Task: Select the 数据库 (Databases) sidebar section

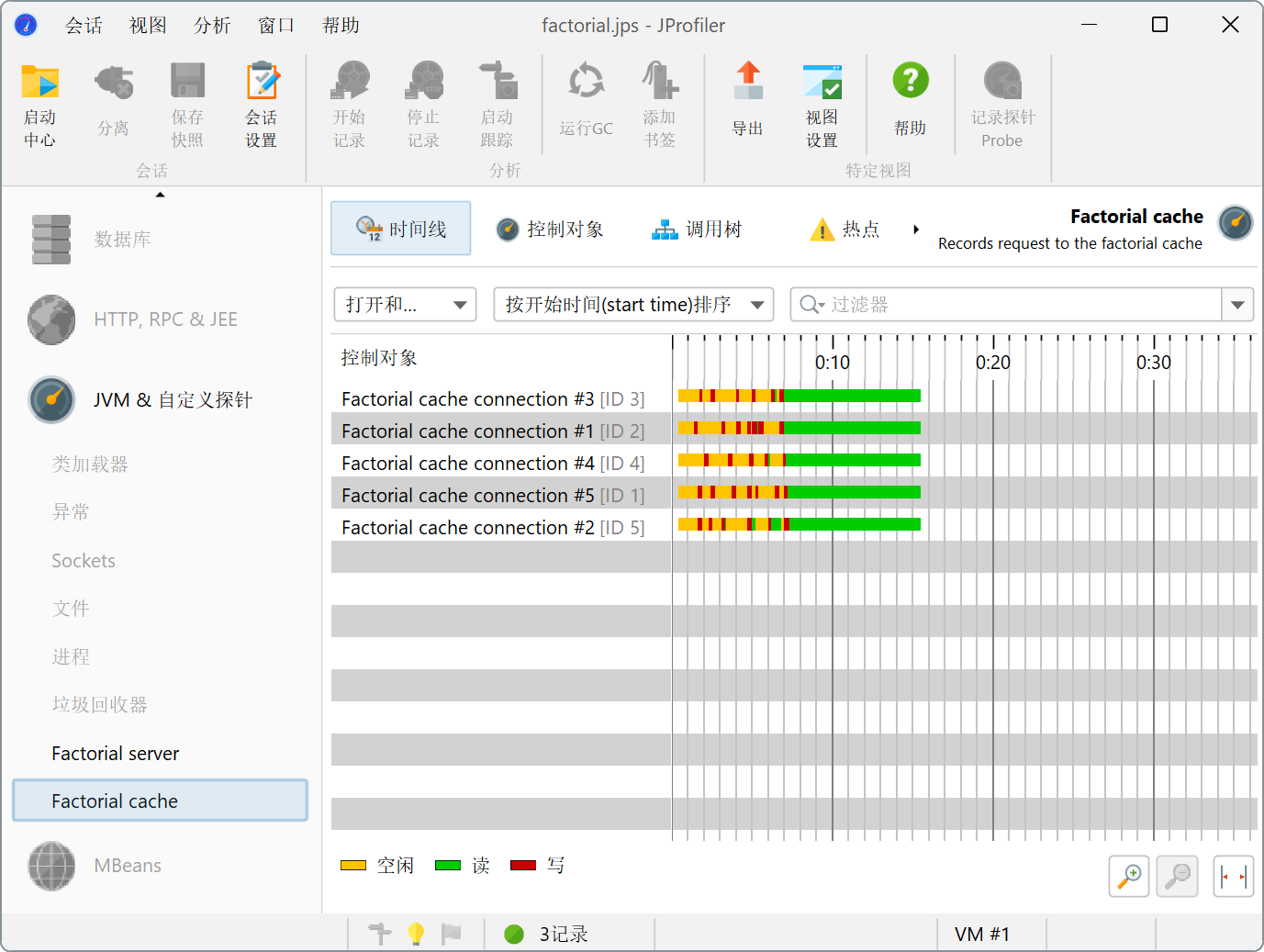Action: [x=161, y=239]
